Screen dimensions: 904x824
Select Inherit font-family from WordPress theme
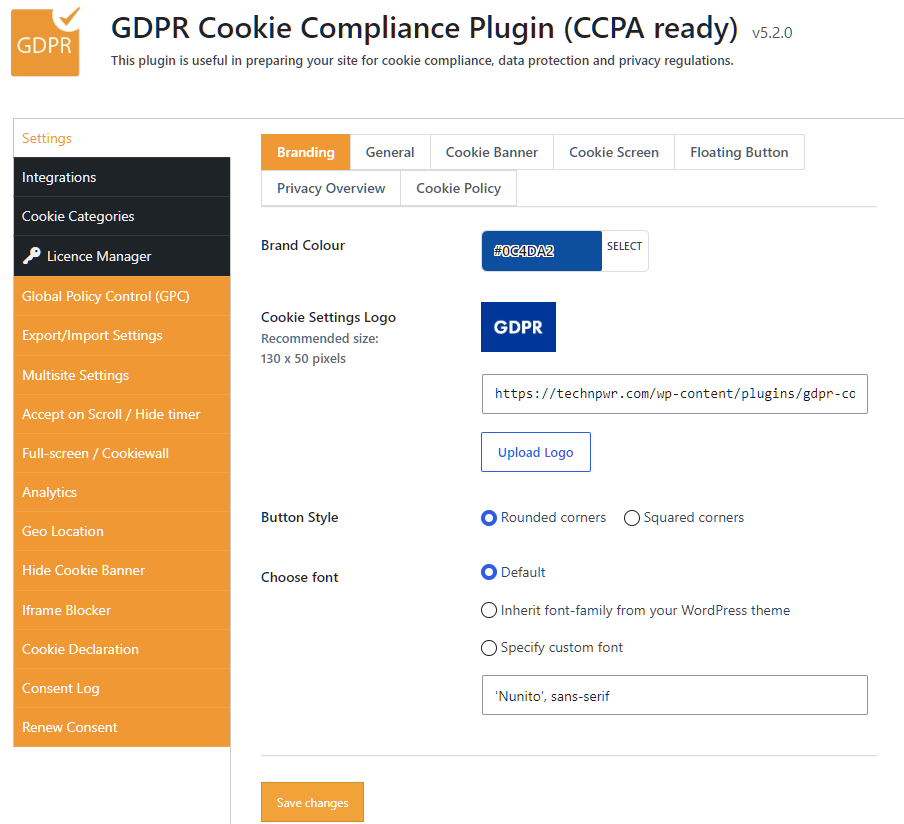click(x=488, y=610)
